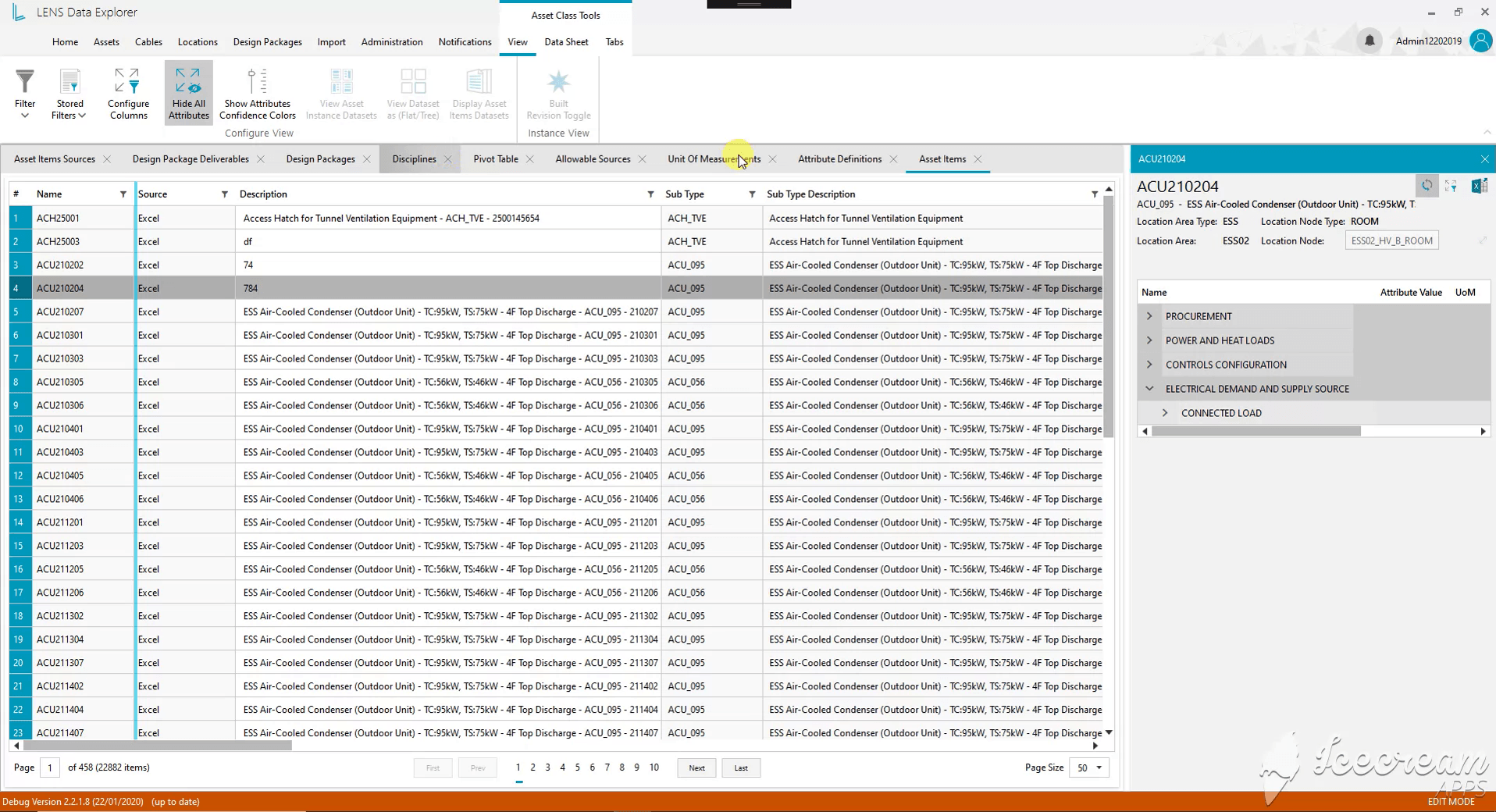Screen dimensions: 1496x812
Task: Open Stored Filters menu
Action: pos(69,94)
